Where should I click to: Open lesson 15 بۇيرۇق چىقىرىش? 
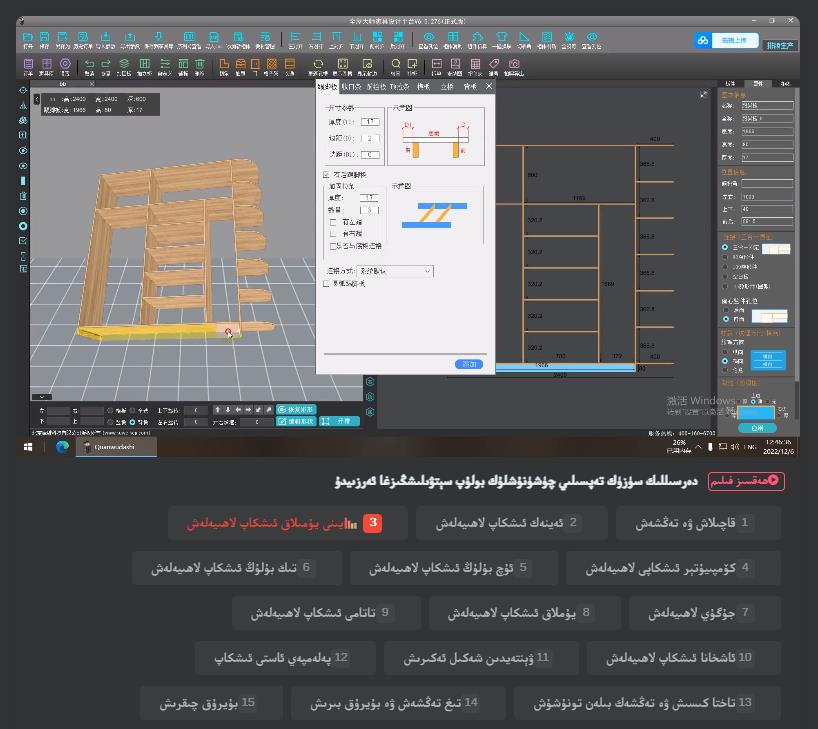(212, 703)
